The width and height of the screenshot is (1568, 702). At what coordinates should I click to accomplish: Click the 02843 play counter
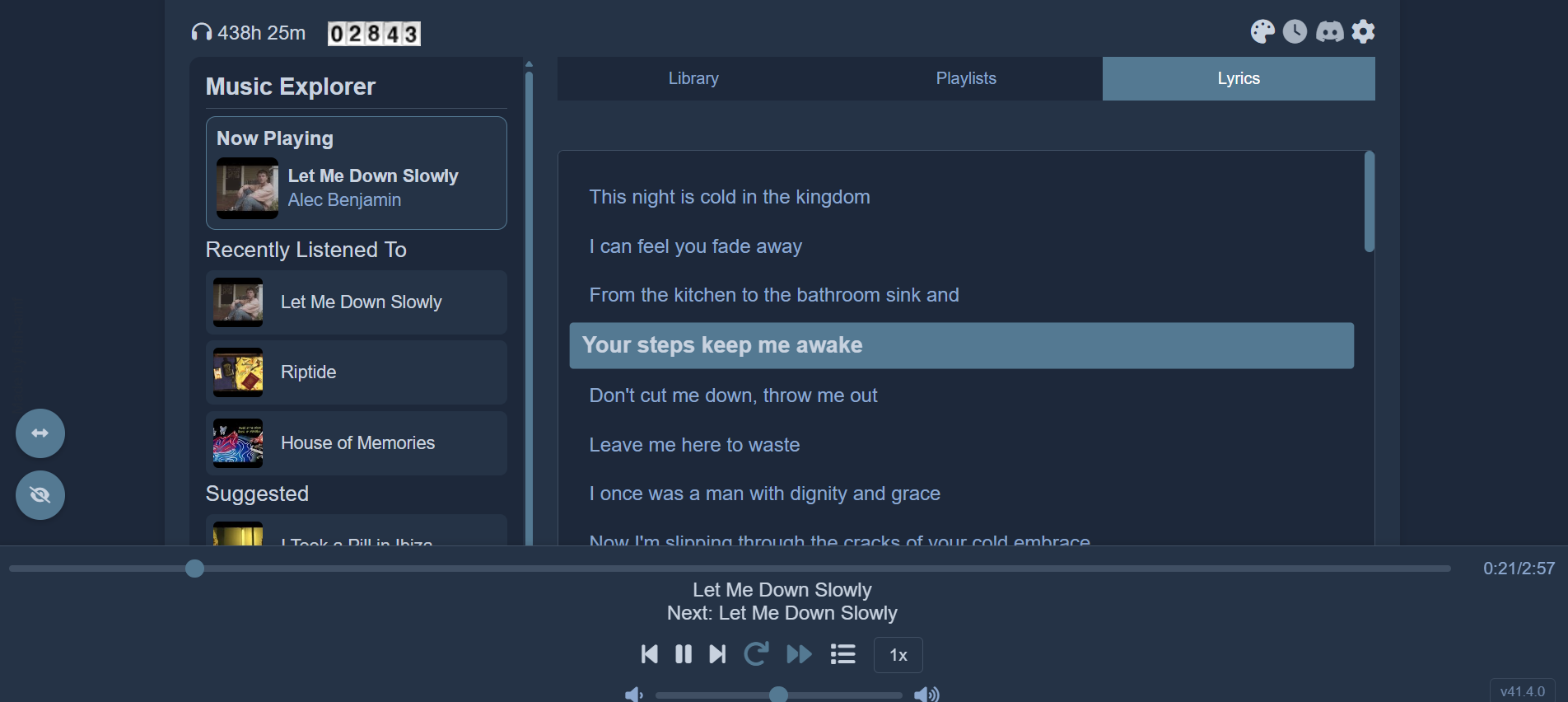click(374, 34)
